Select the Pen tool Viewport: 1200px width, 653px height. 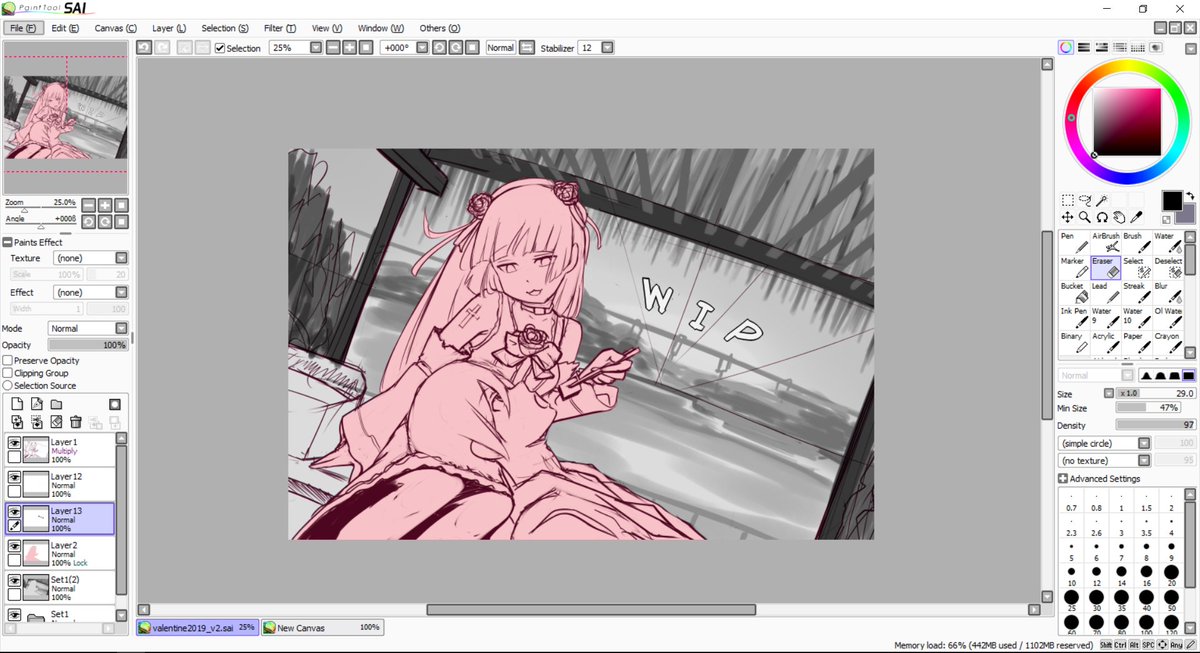pyautogui.click(x=1074, y=242)
